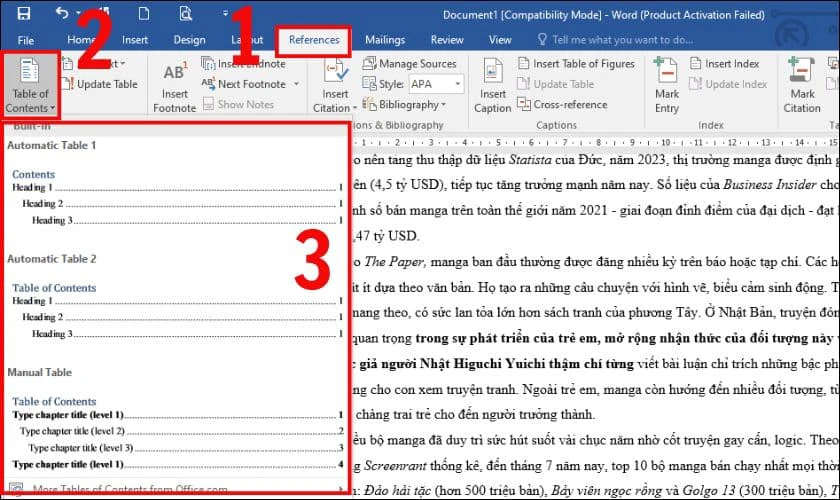Click Next Footnote button
The width and height of the screenshot is (840, 500).
coord(244,84)
